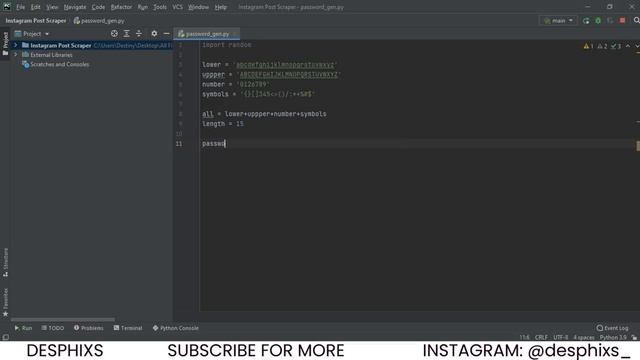Go to previous highlighted error arrow
The width and height of the screenshot is (640, 360).
click(x=628, y=46)
